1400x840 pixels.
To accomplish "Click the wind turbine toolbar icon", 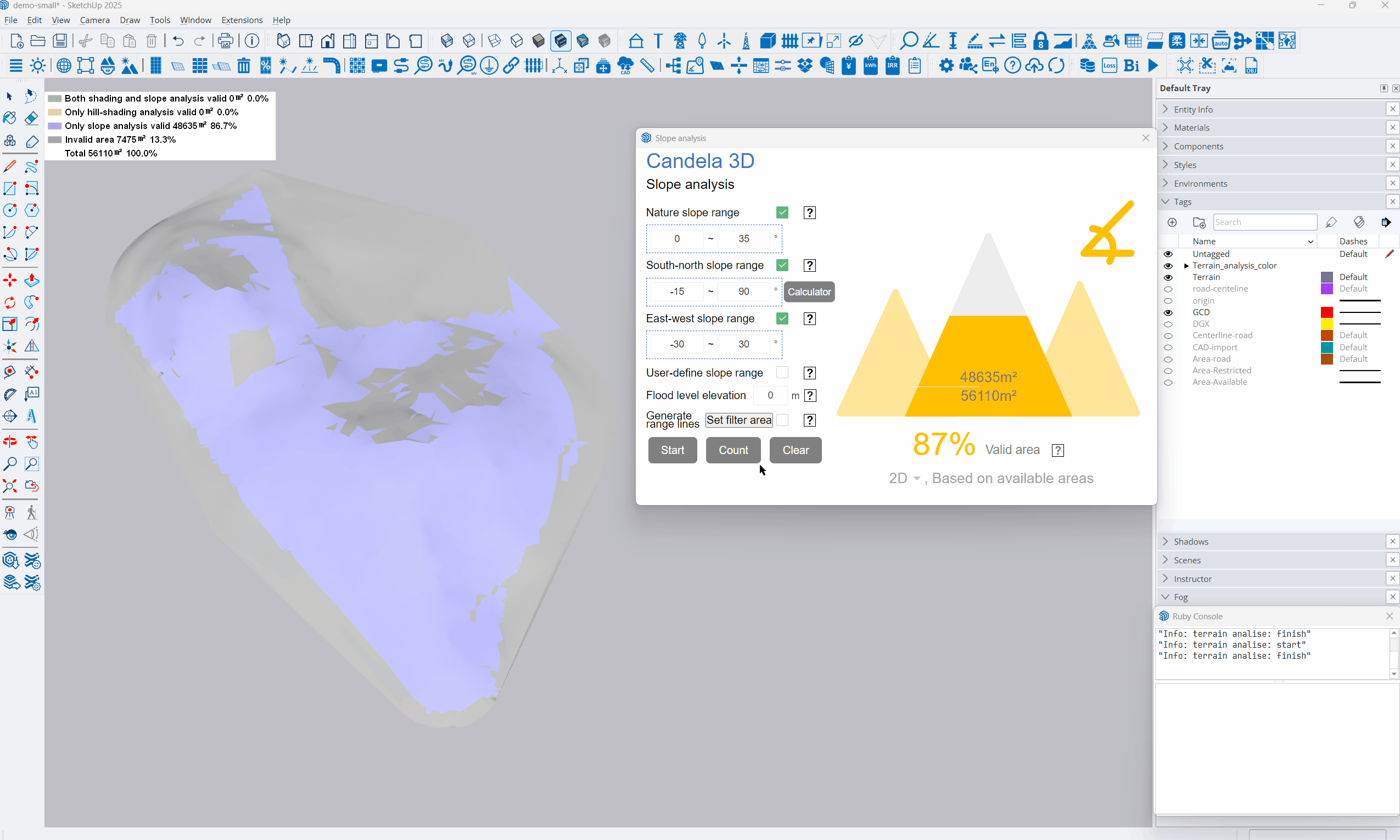I will click(724, 41).
